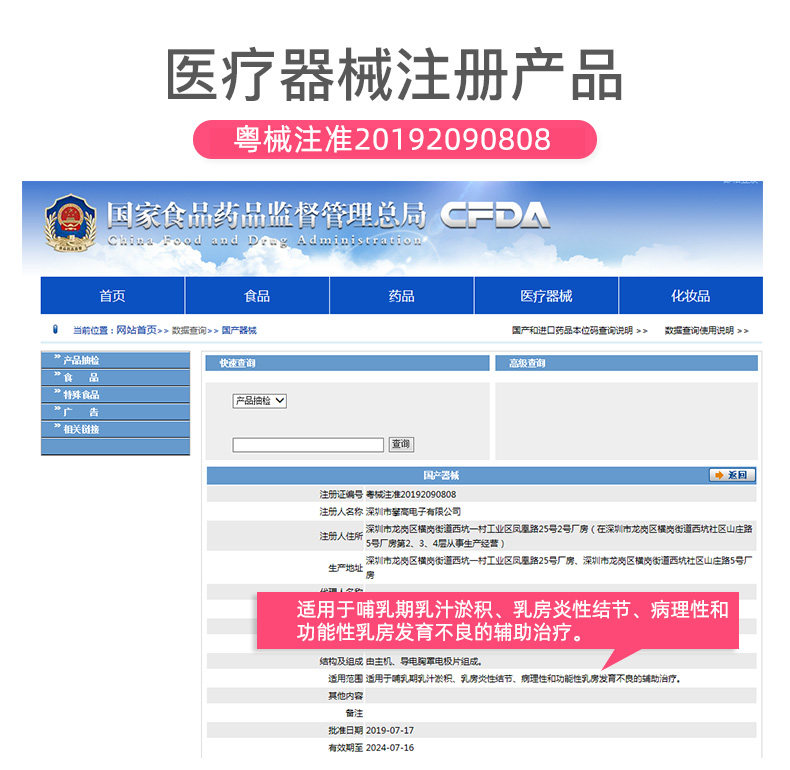Click the small blue current-location marker icon
This screenshot has height=770, width=790.
tap(55, 330)
